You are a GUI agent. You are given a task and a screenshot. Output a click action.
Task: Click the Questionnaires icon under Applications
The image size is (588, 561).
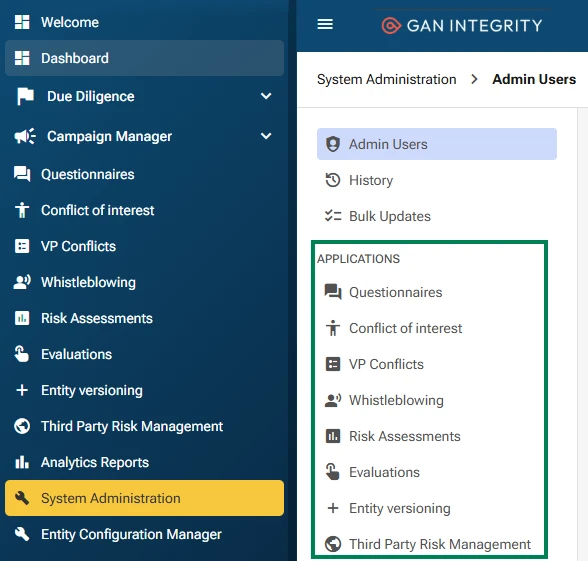pyautogui.click(x=333, y=292)
